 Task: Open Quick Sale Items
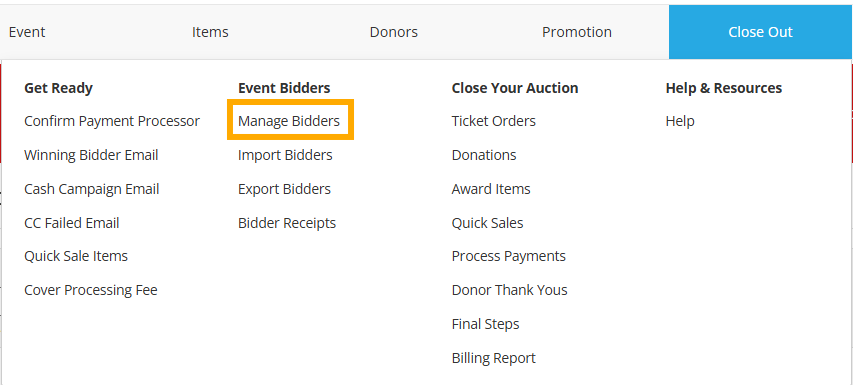(x=76, y=256)
